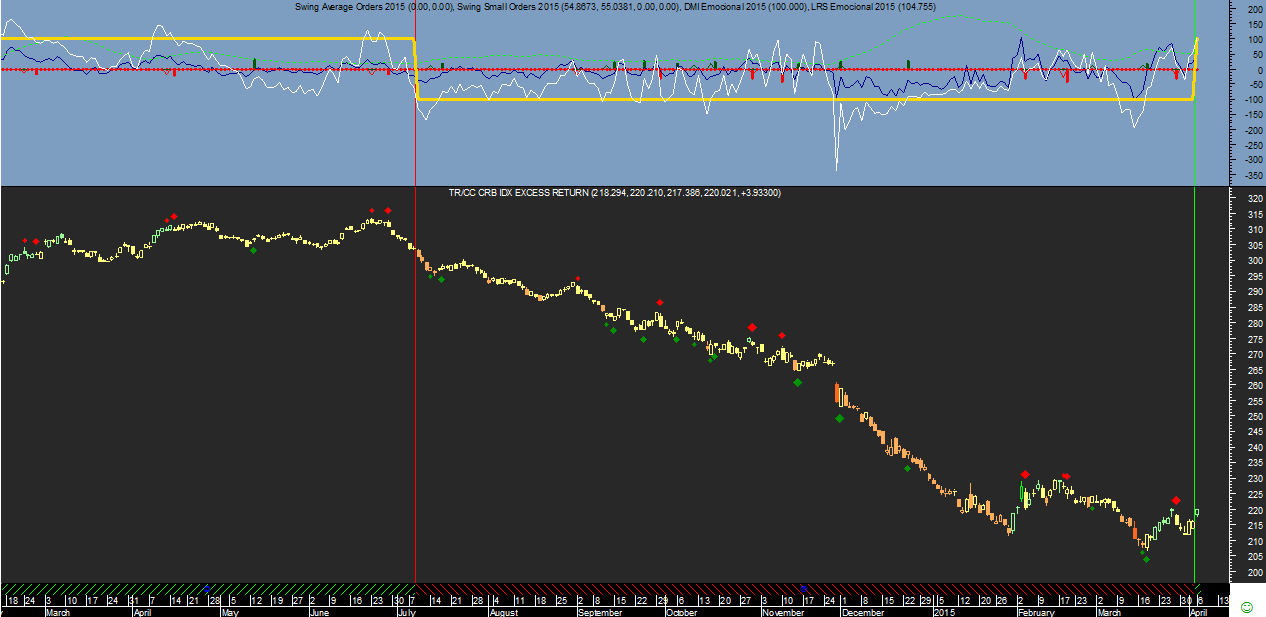Screen dimensions: 1266x617
Task: Select the red diamond signal in late March 2015
Action: 1176,500
